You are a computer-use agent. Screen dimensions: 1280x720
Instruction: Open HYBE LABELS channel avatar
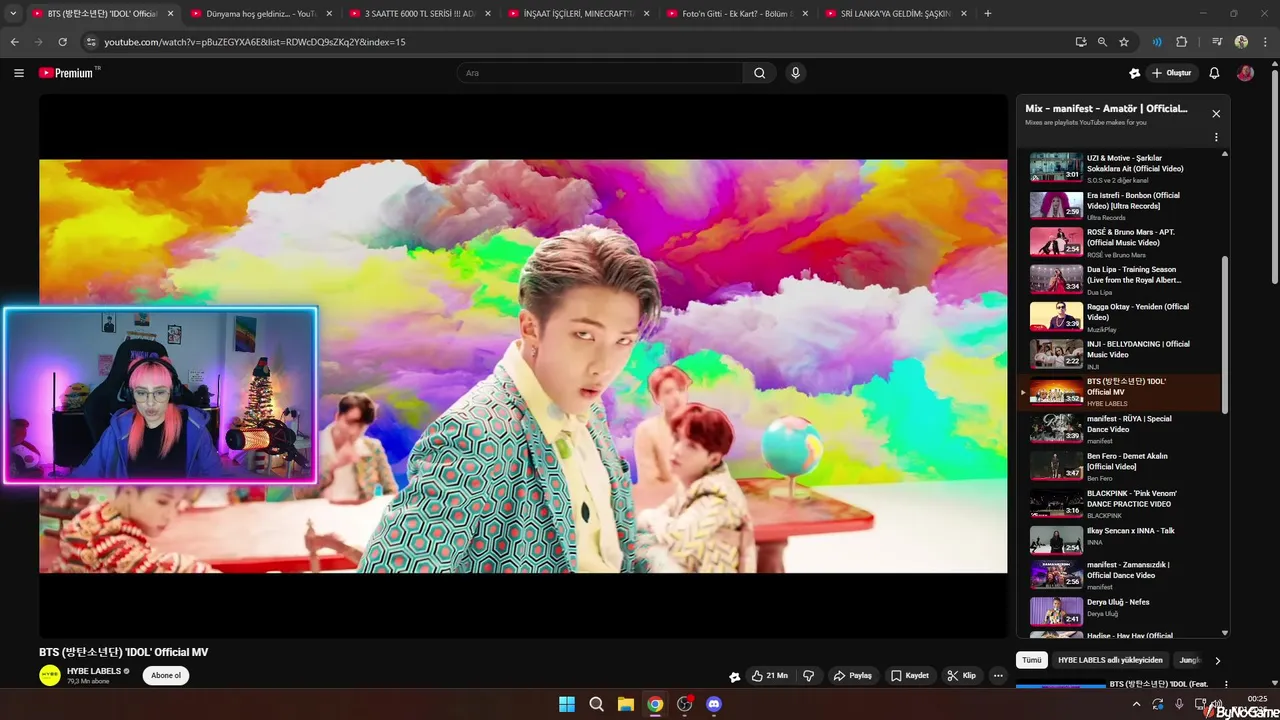50,676
